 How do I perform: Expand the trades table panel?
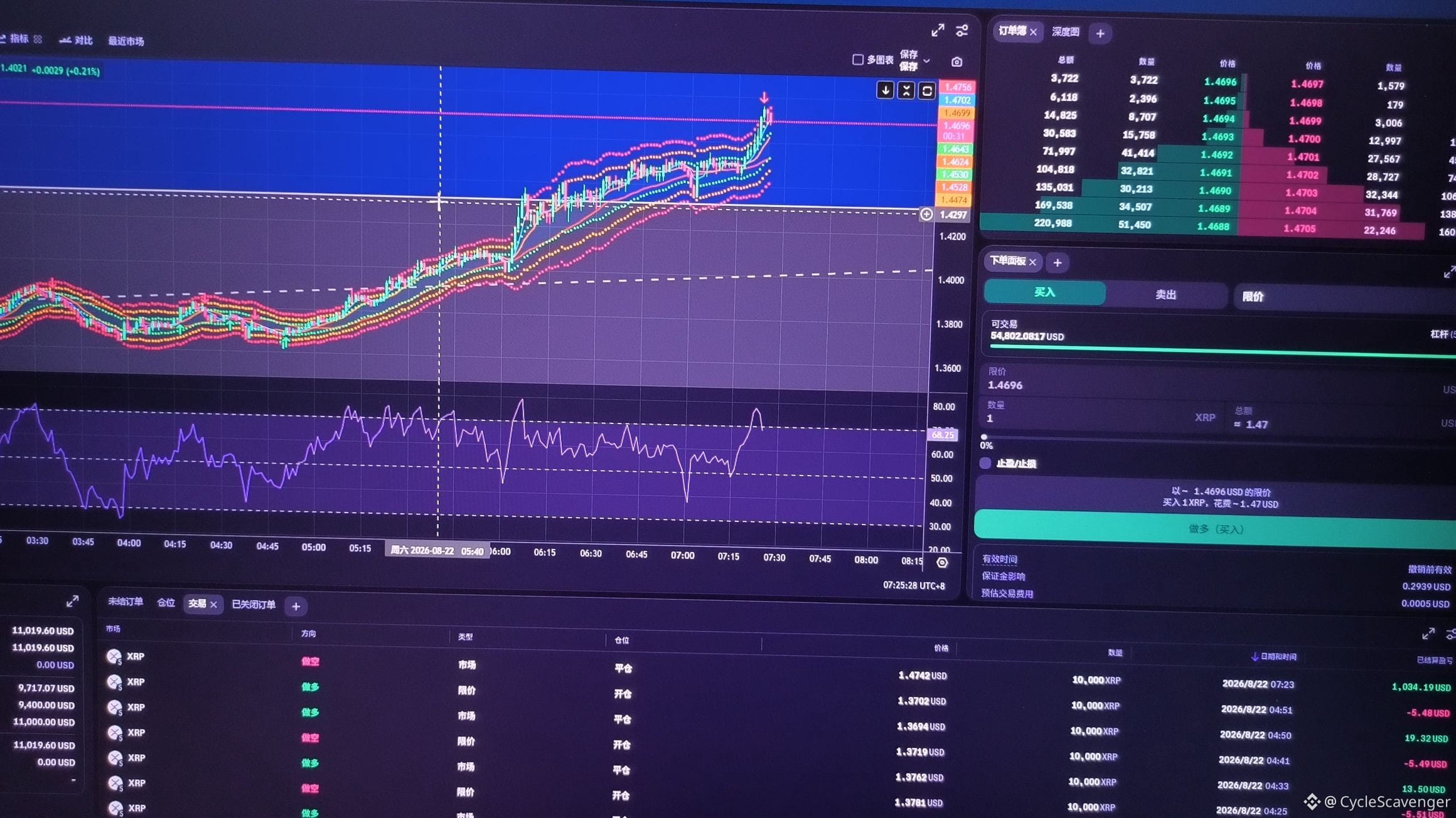1428,634
